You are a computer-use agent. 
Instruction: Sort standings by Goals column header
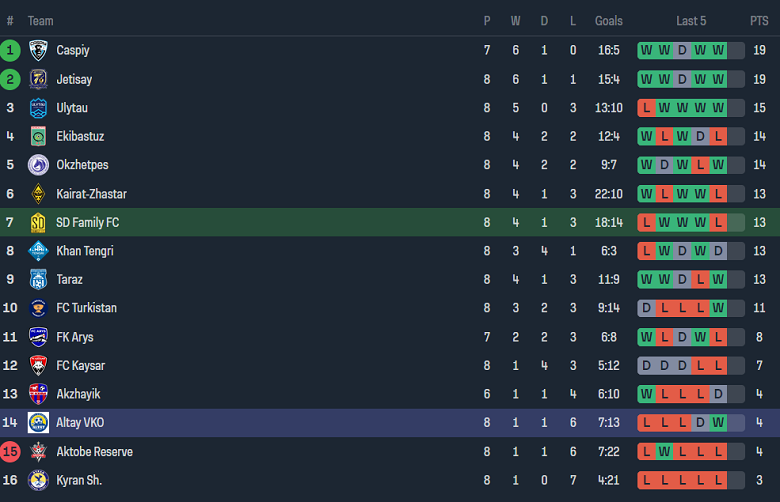(x=608, y=21)
